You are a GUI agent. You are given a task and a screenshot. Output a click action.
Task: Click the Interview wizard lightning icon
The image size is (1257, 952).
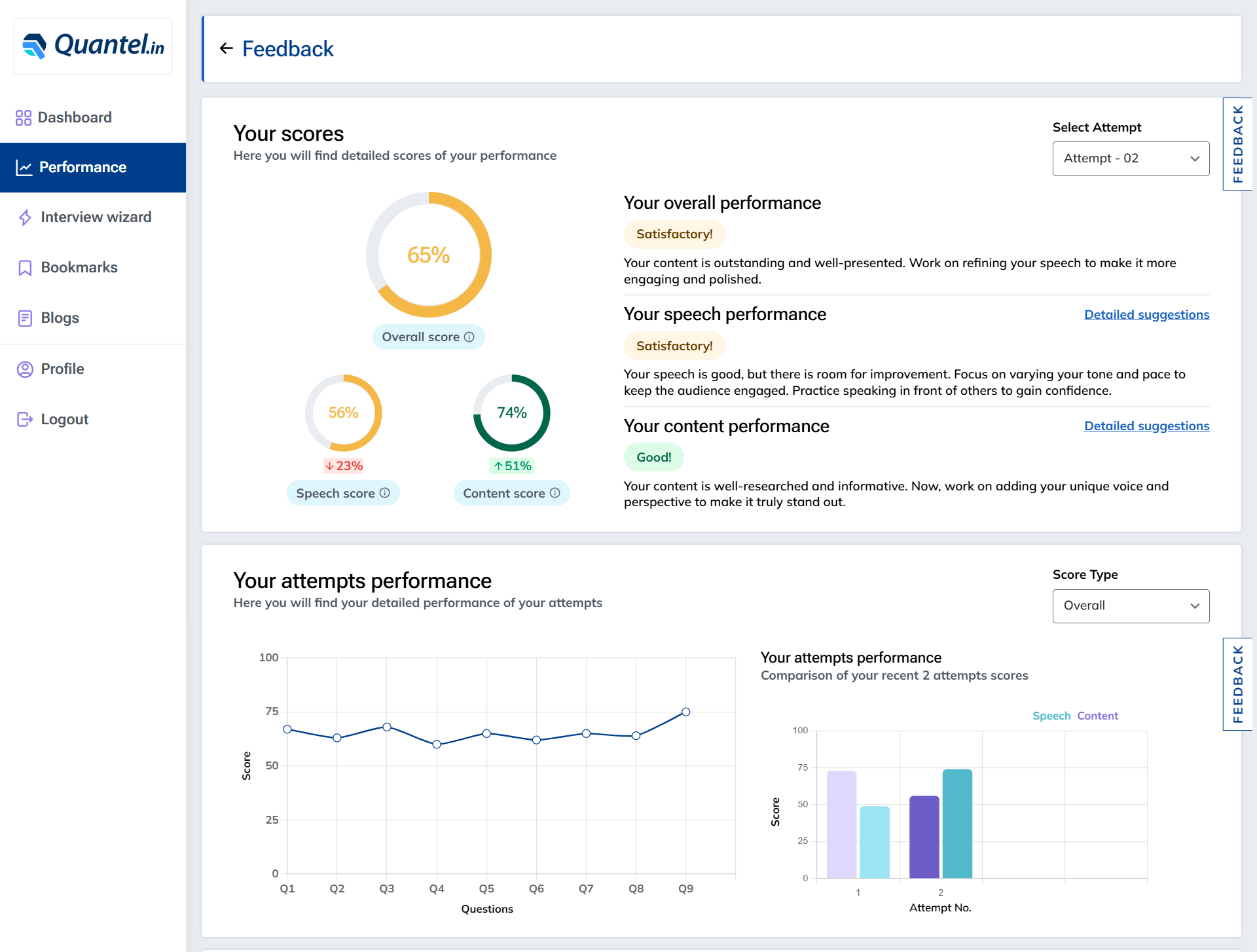[25, 217]
